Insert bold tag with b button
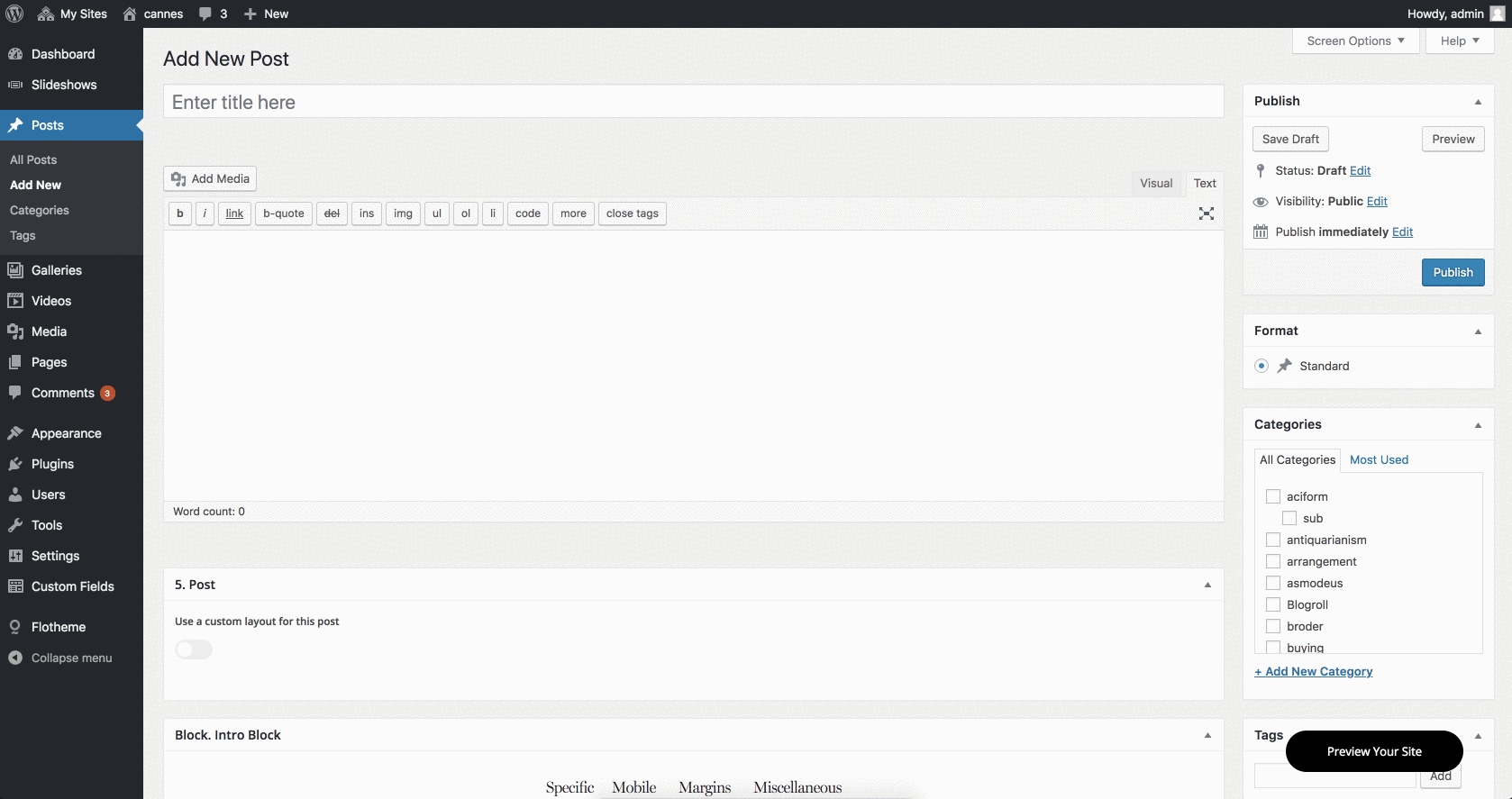 click(180, 213)
